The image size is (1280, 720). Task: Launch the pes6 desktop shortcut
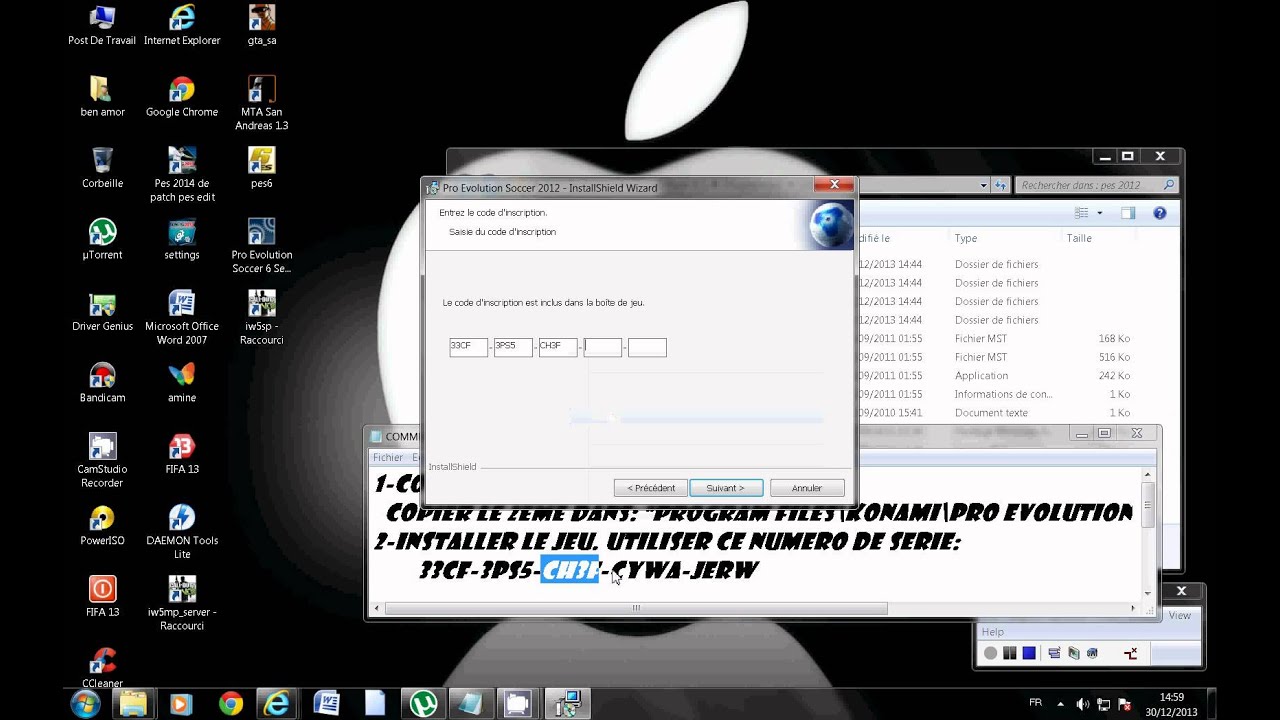point(262,168)
